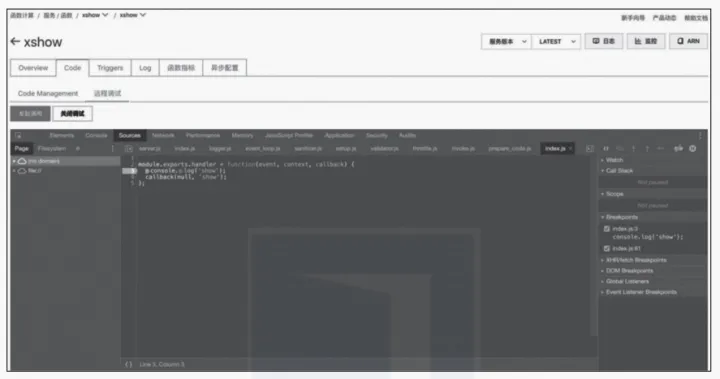The width and height of the screenshot is (720, 379).
Task: Click the ARN button
Action: 688,41
